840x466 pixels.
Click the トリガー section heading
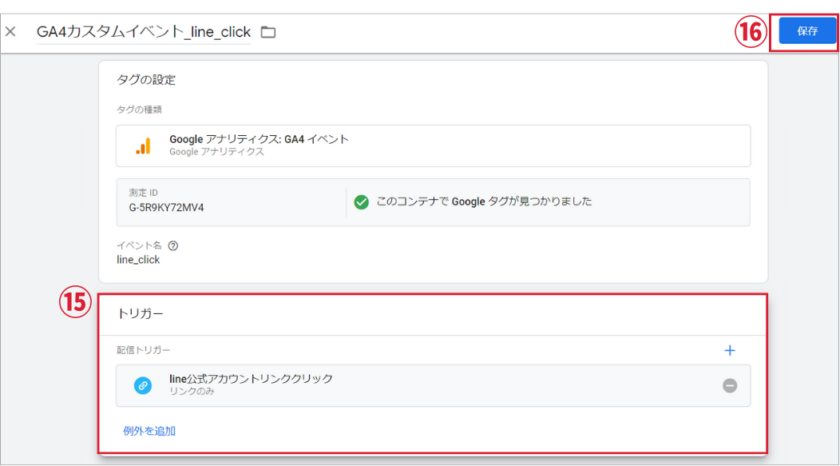(140, 313)
